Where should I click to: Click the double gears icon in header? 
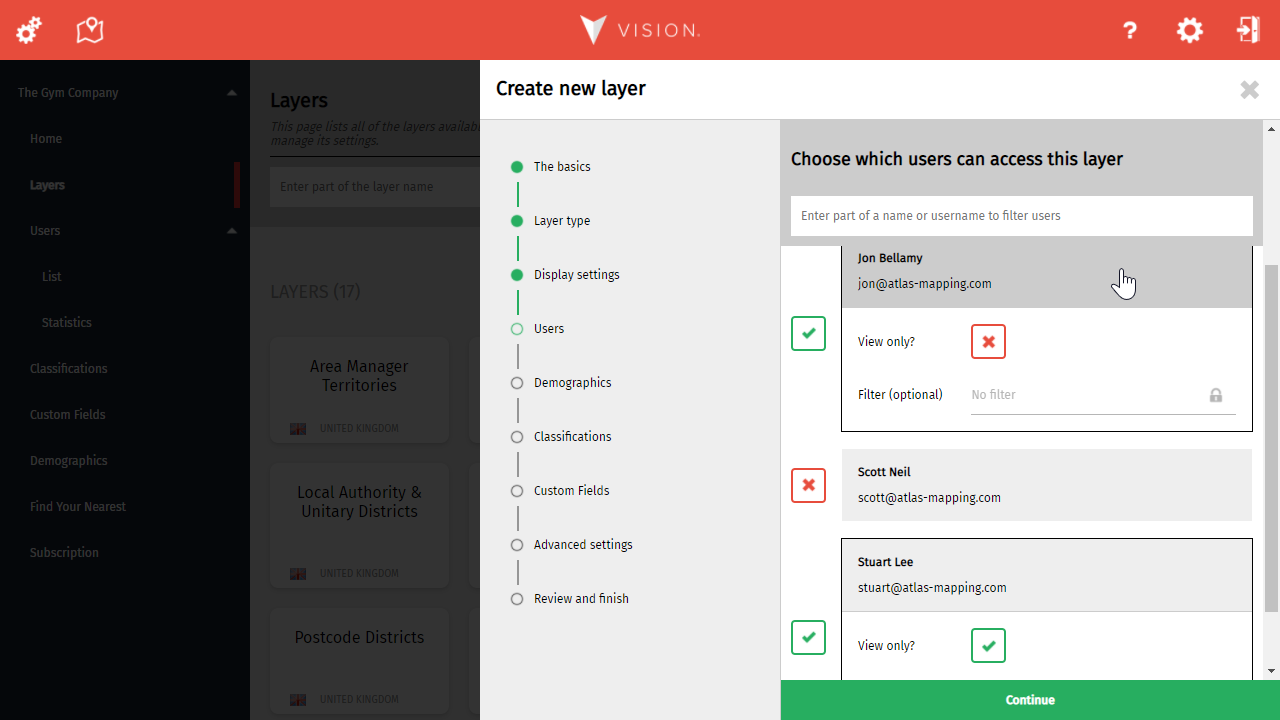(29, 30)
